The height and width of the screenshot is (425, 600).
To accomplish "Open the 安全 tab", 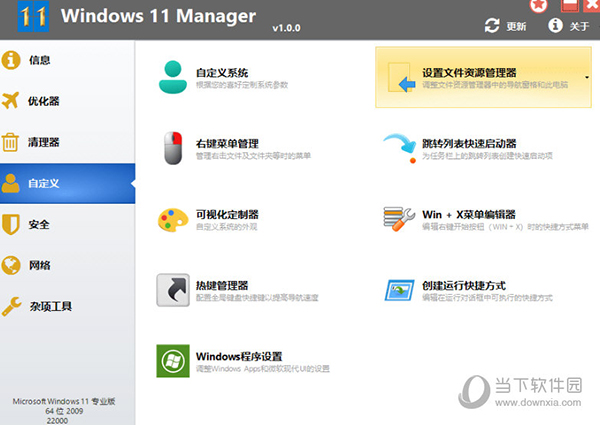I will pos(67,225).
